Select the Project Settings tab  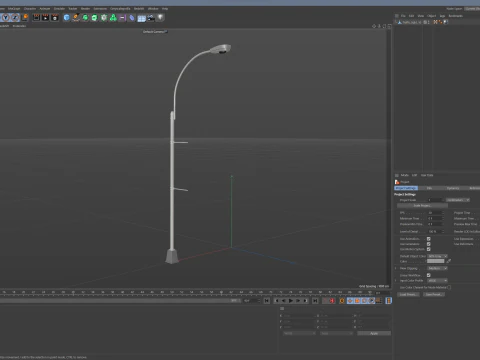406,188
